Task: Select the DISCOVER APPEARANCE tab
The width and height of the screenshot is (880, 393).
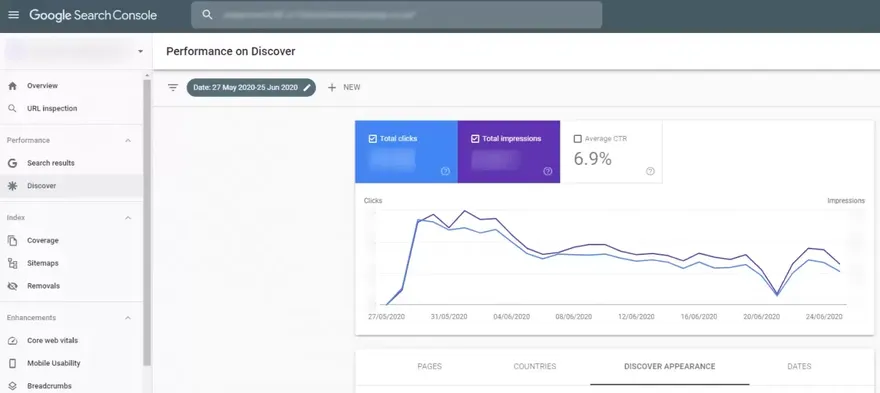Action: click(670, 367)
